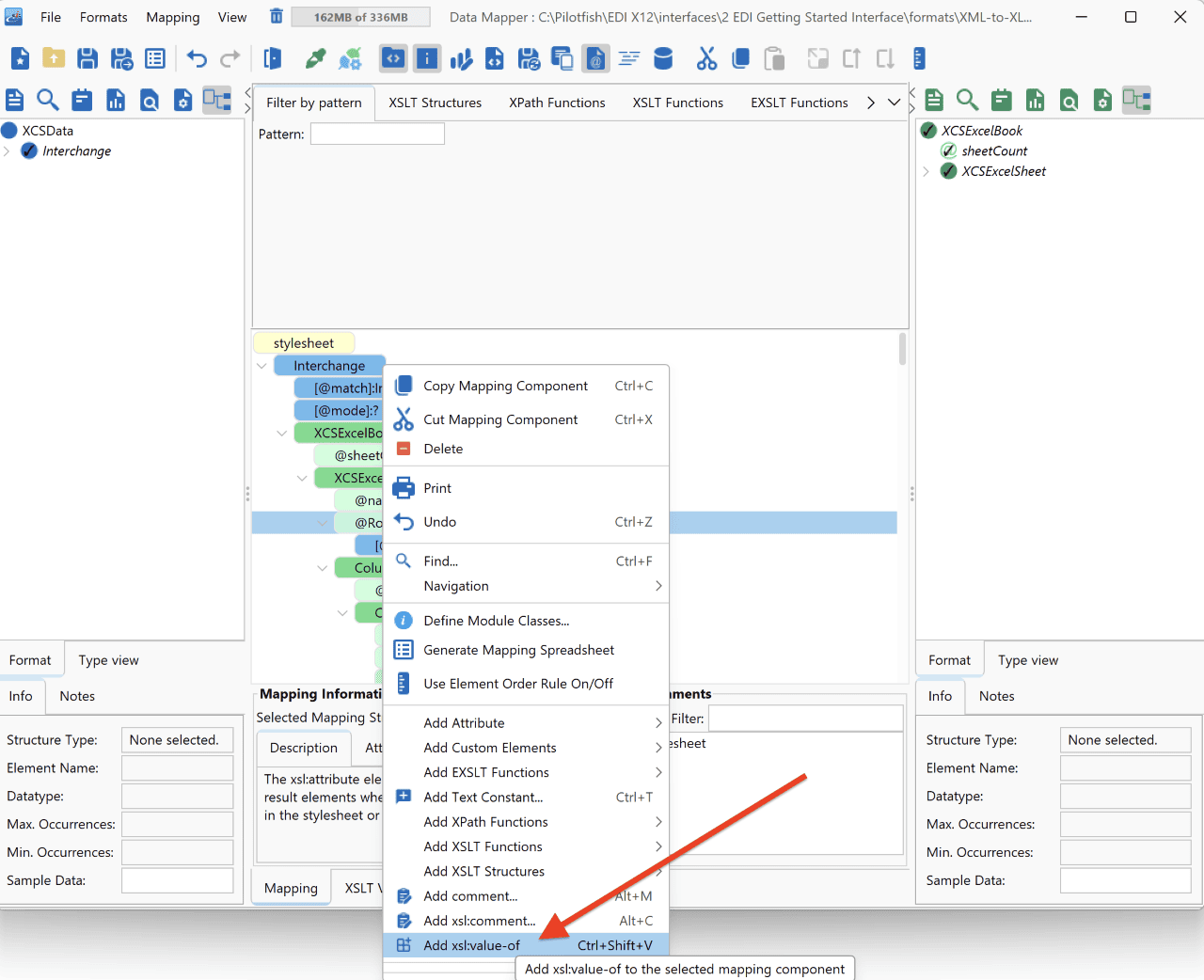Screen dimensions: 1204x980
Task: Select Find... in context menu
Action: [527, 561]
